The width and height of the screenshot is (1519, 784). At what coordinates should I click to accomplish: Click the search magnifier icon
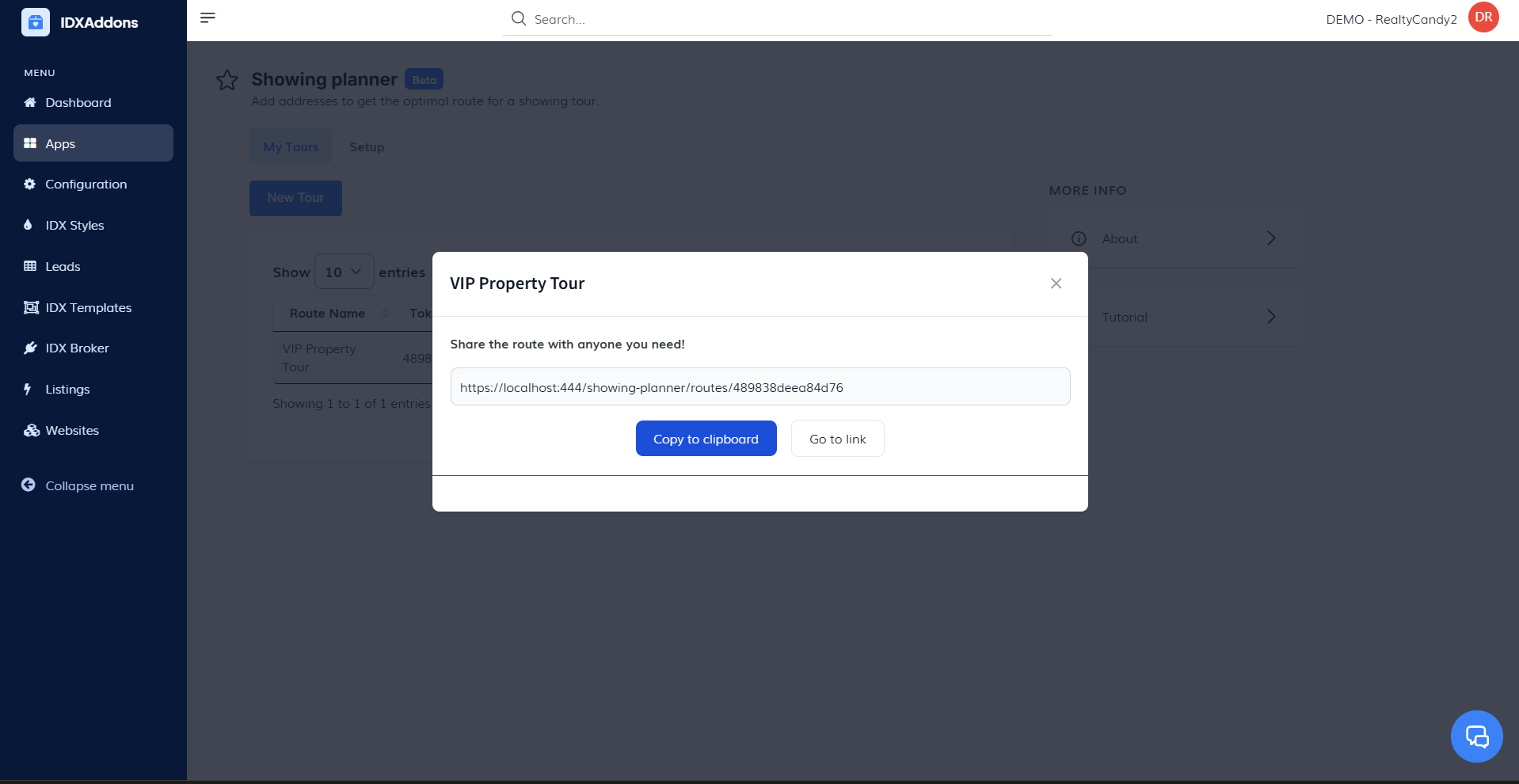[x=519, y=19]
